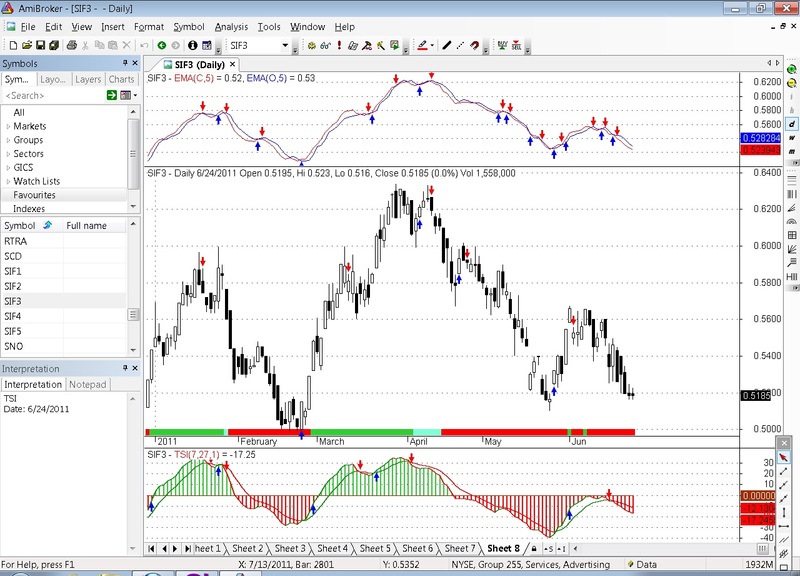Expand the Sectors tree node

tap(8, 154)
